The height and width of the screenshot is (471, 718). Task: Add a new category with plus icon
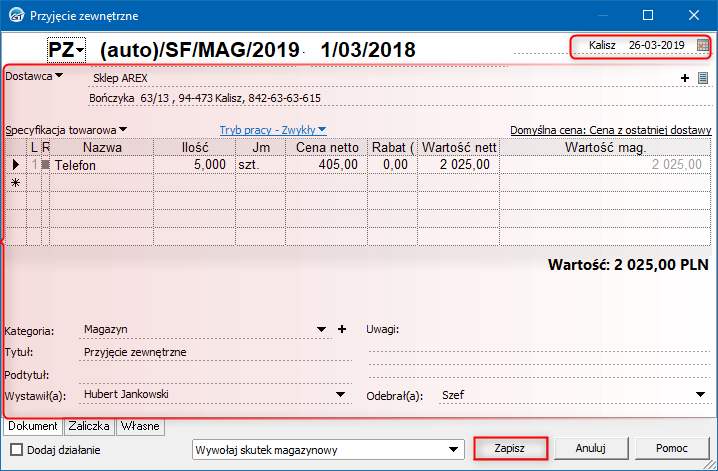(342, 329)
